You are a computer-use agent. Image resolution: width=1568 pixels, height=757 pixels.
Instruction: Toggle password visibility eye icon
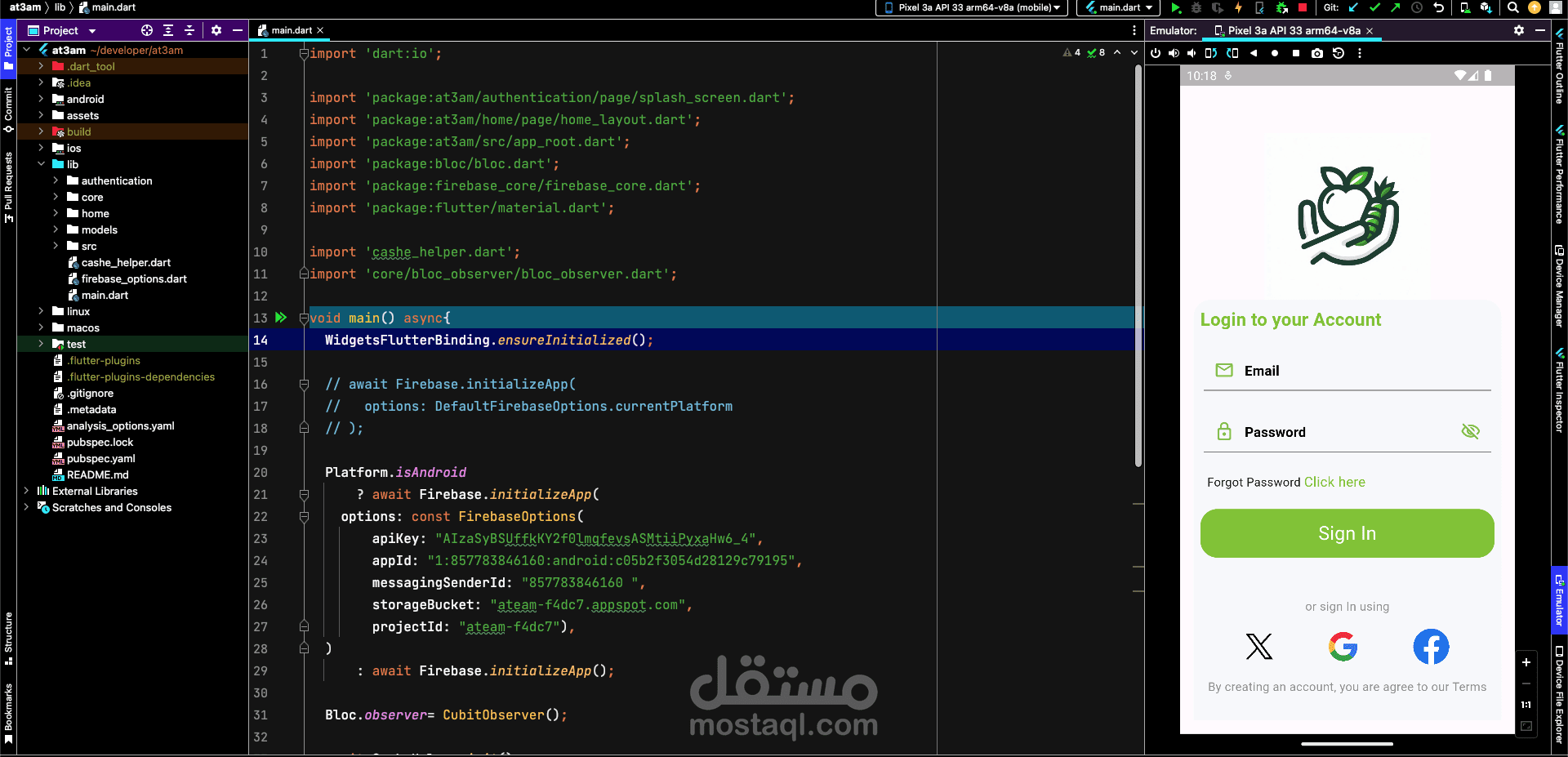(x=1470, y=431)
